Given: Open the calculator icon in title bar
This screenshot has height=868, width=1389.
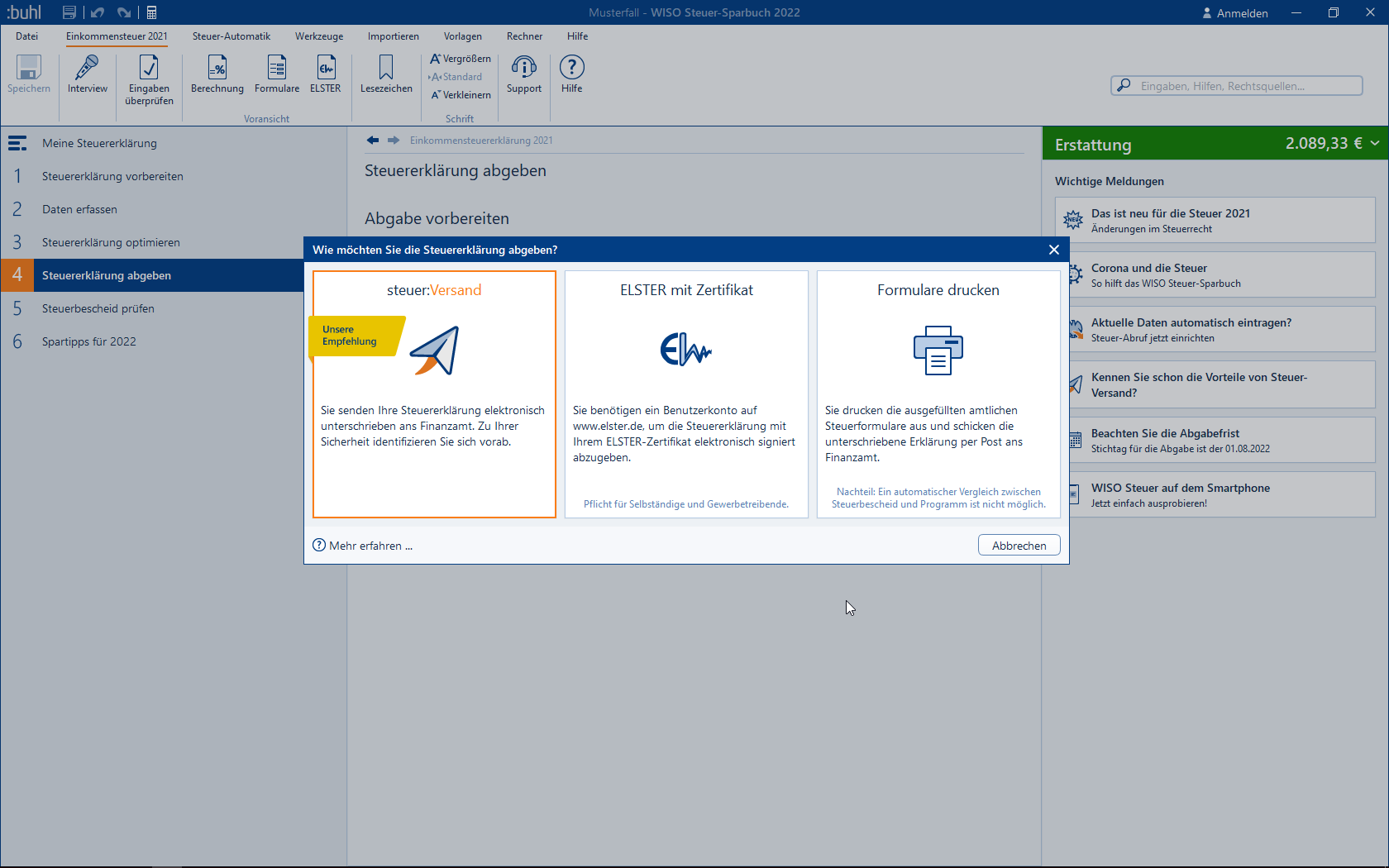Looking at the screenshot, I should 152,12.
